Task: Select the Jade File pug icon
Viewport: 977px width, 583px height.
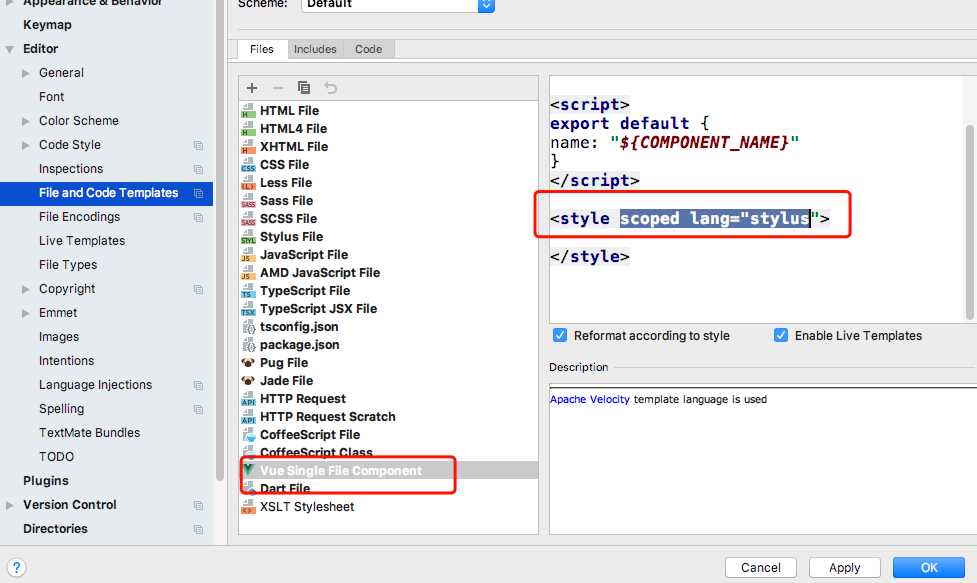Action: (x=248, y=381)
